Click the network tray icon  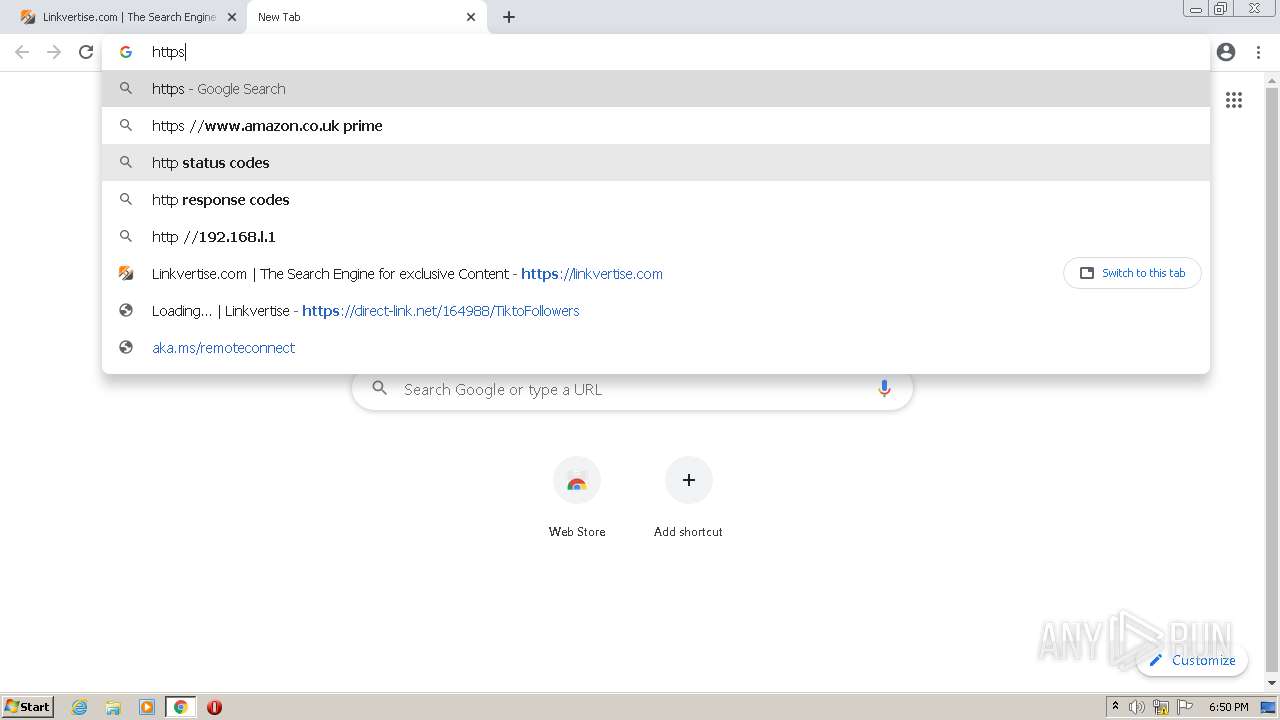coord(1161,707)
